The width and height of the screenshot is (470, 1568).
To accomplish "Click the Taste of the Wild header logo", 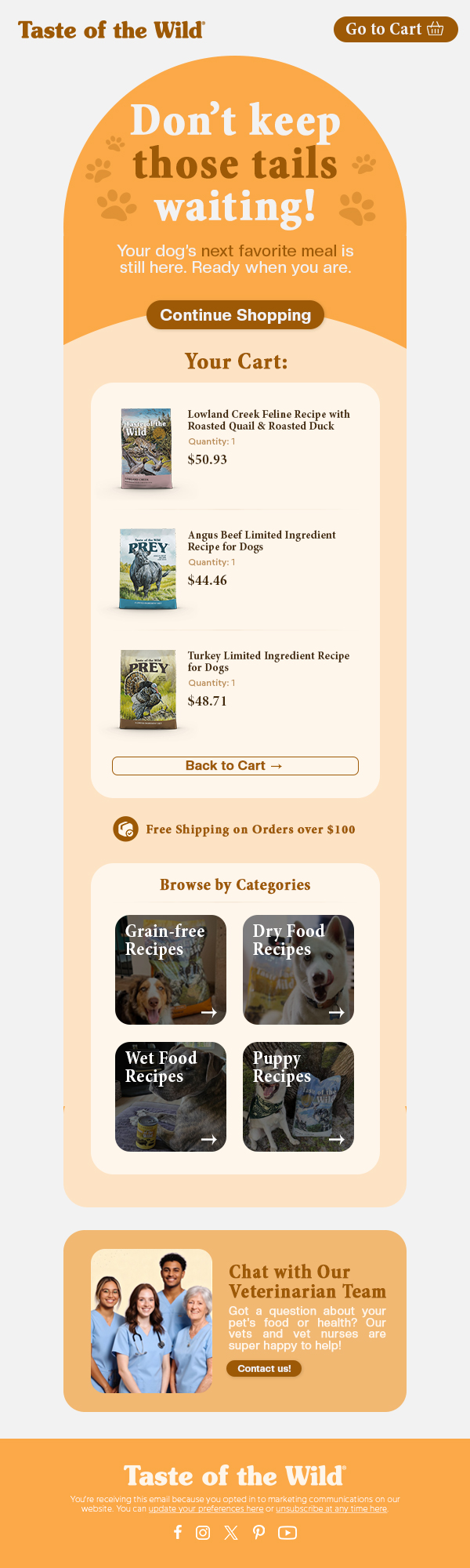I will [x=112, y=30].
